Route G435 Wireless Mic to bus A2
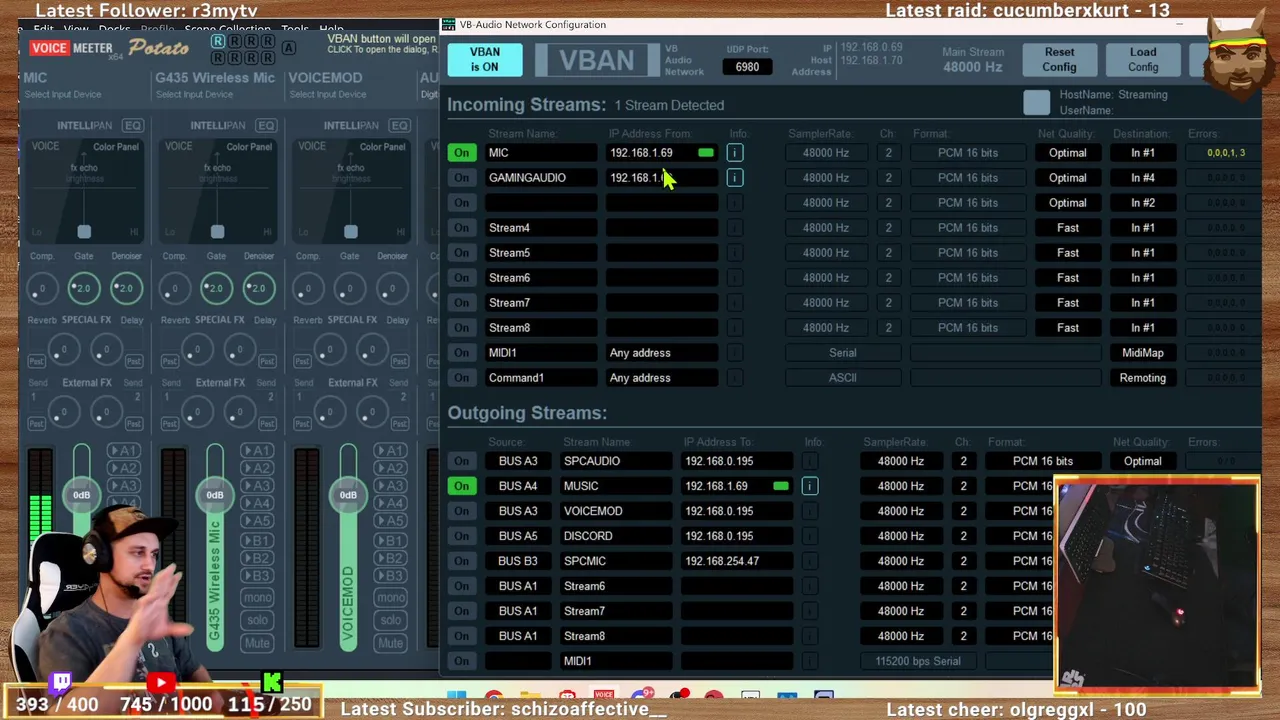1280x720 pixels. coord(257,469)
